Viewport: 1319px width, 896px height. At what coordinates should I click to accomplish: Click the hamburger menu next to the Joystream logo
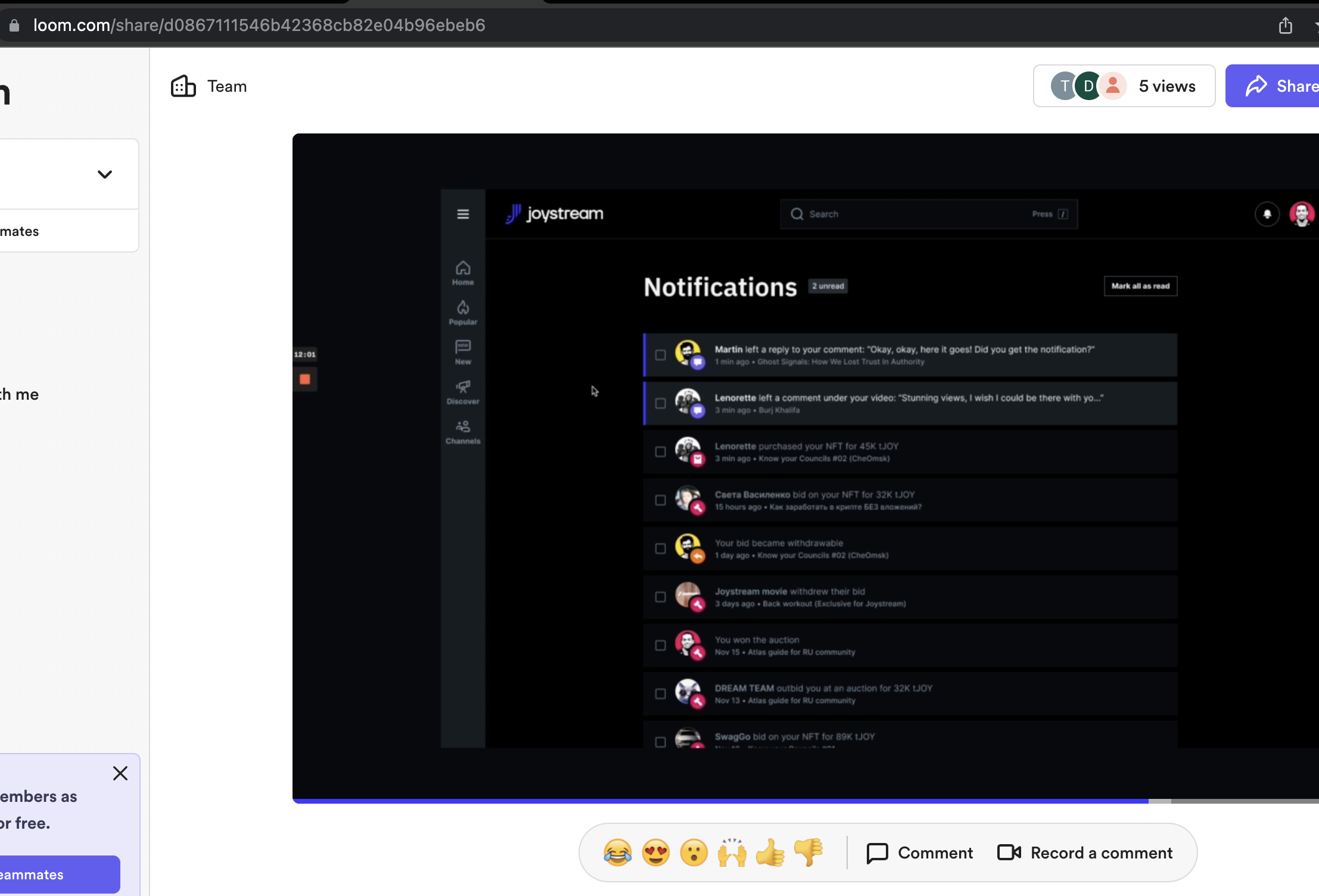tap(463, 214)
